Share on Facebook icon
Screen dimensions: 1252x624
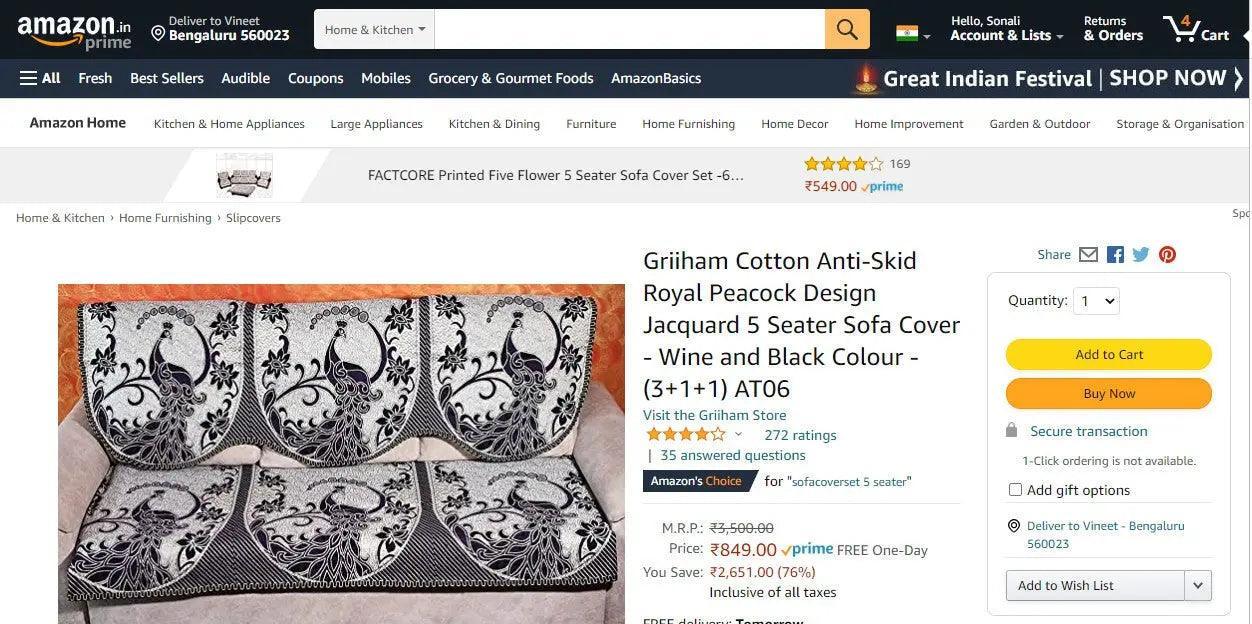pyautogui.click(x=1115, y=255)
